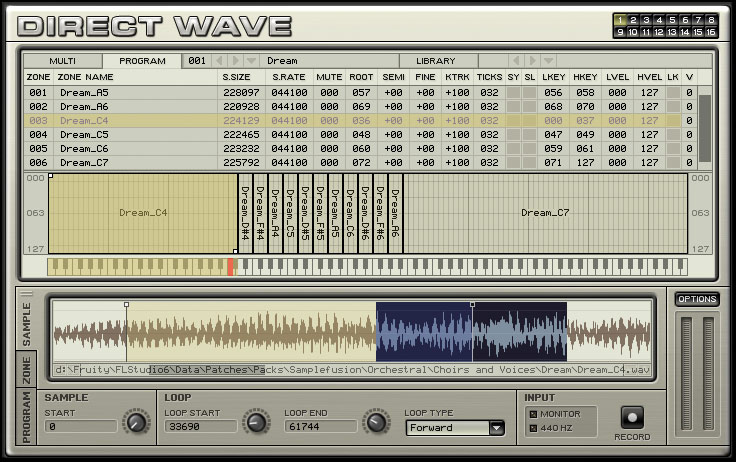The width and height of the screenshot is (736, 462).
Task: Select zone row Dream_A5
Action: [360, 92]
